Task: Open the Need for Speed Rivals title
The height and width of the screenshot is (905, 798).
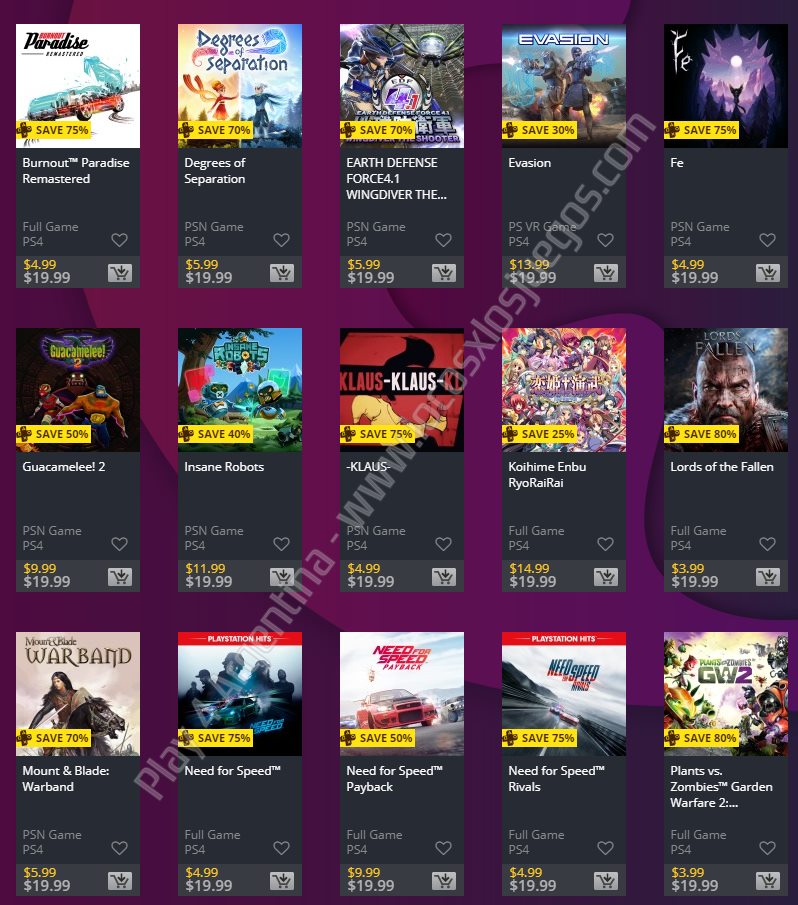Action: pos(556,779)
